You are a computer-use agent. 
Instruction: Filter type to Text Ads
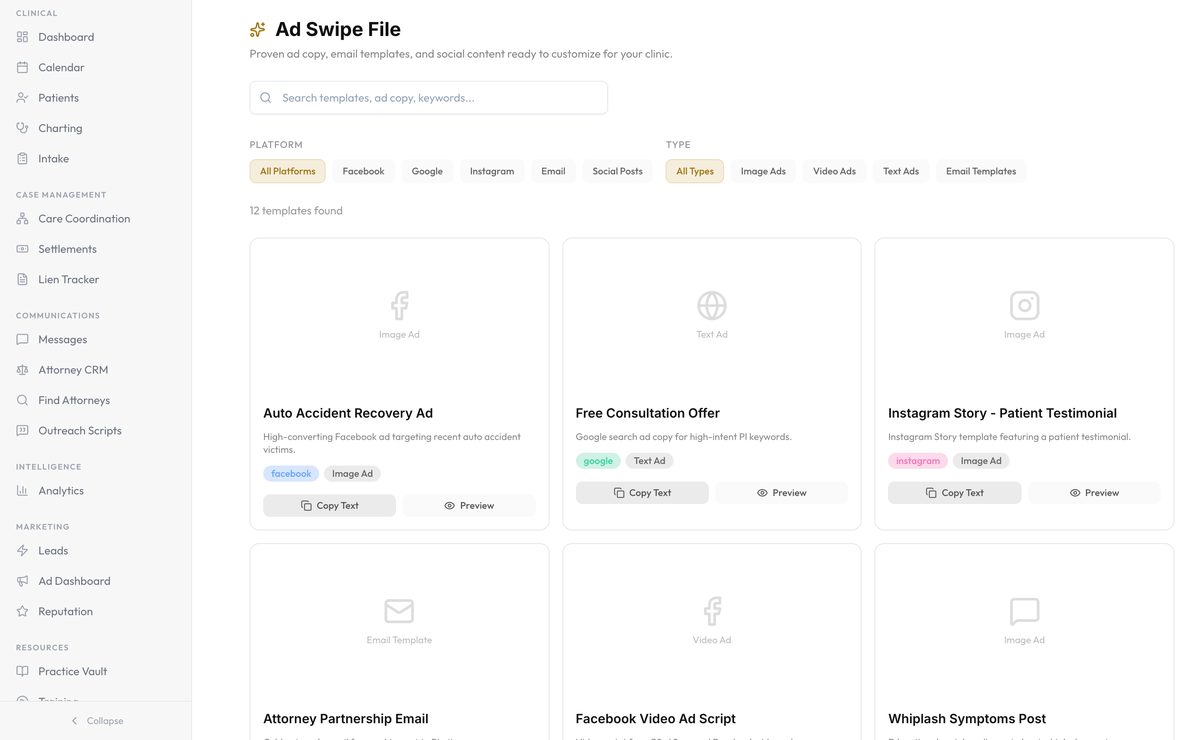901,171
